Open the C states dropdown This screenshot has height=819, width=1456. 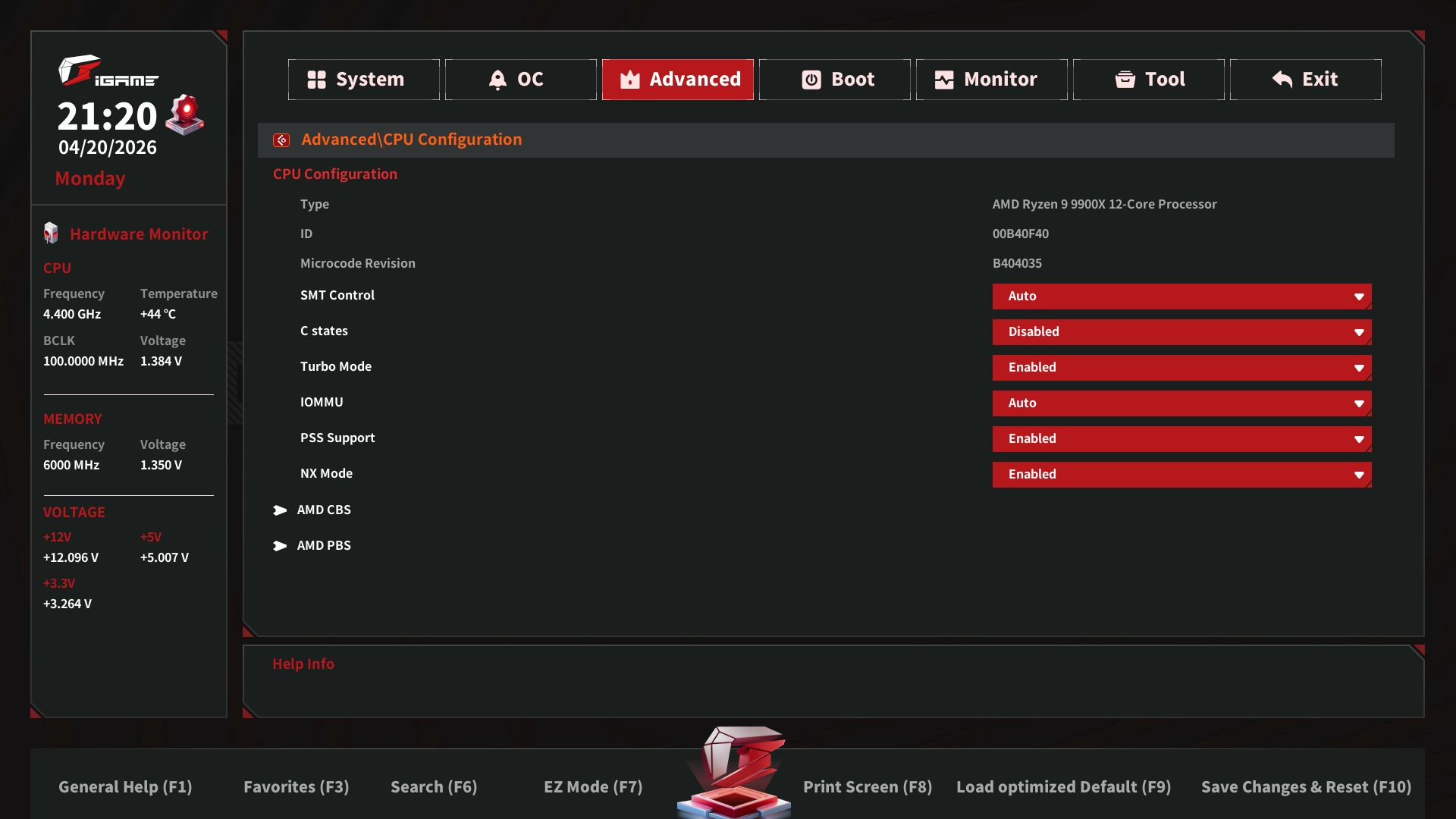[1182, 332]
